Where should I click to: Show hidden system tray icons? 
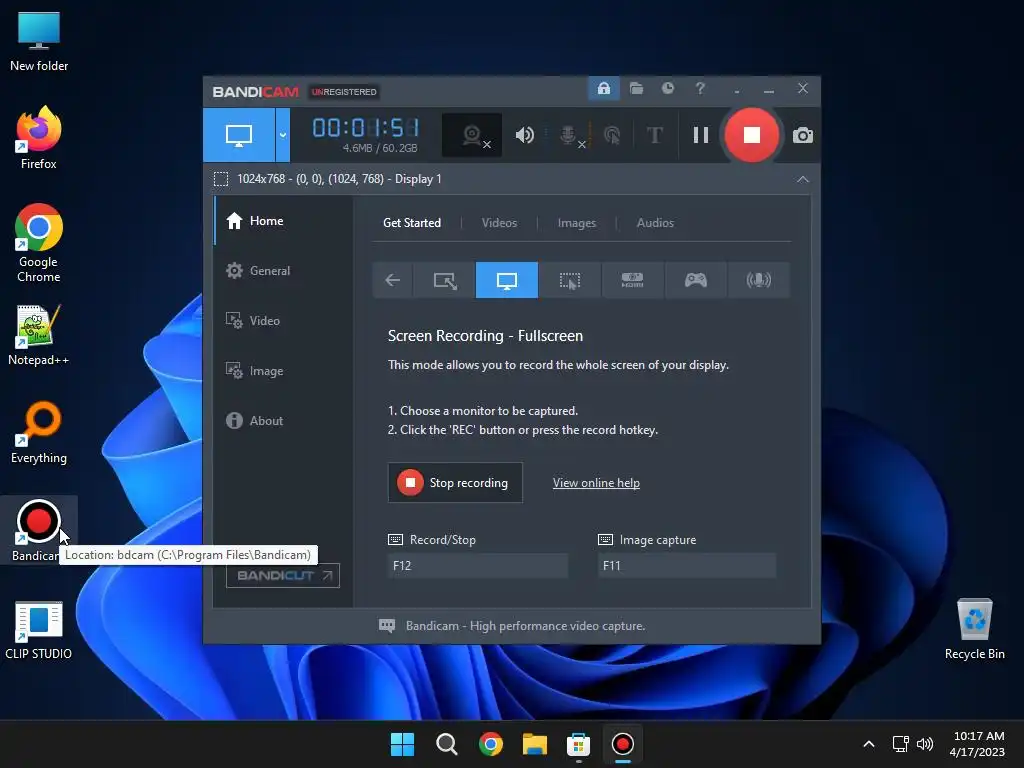point(869,744)
